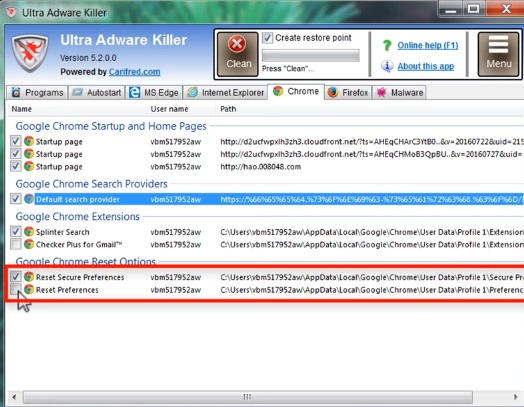Sort by the Path column header
The height and width of the screenshot is (407, 524).
369,109
